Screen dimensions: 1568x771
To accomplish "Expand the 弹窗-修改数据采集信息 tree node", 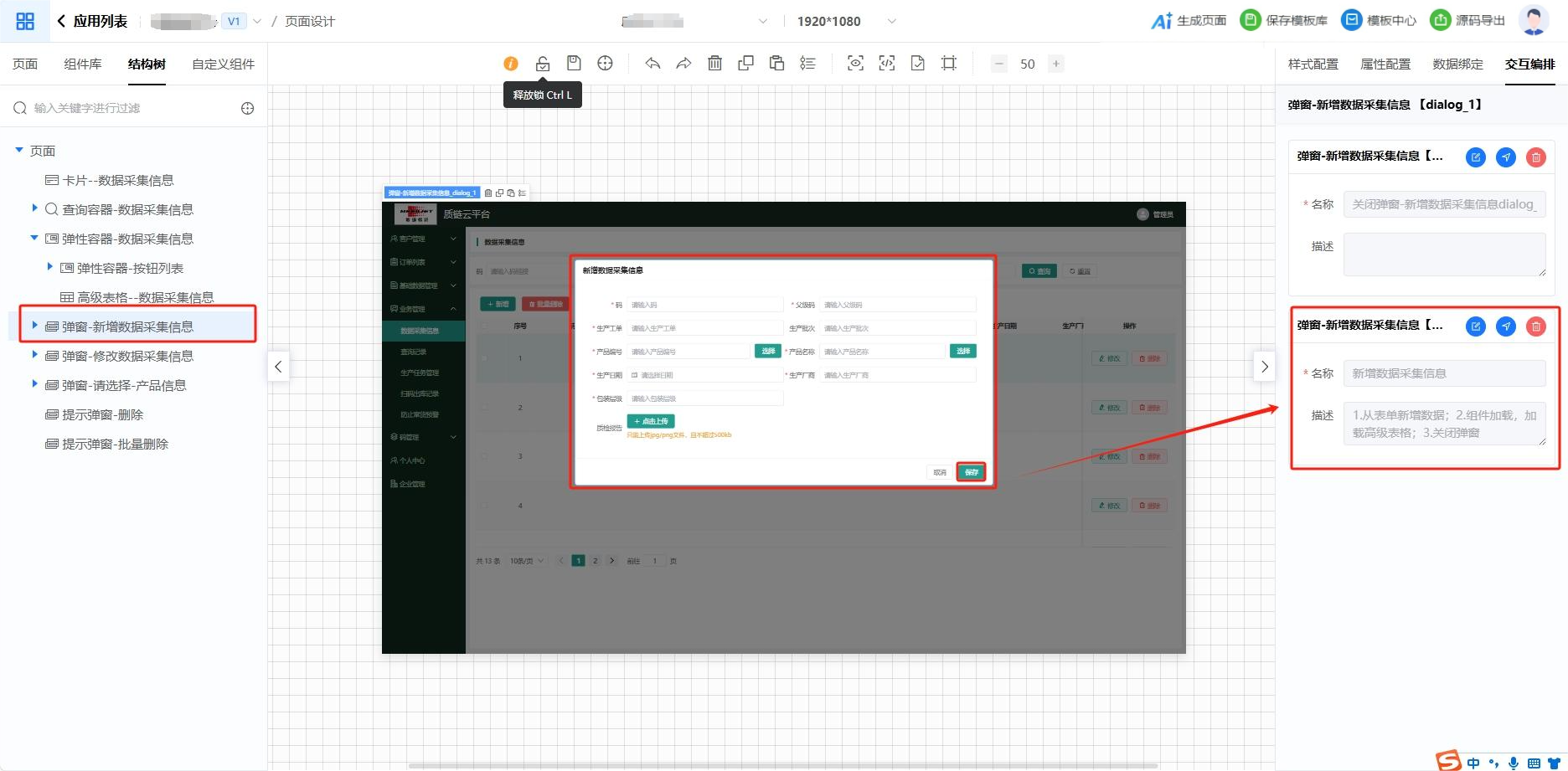I will (34, 355).
